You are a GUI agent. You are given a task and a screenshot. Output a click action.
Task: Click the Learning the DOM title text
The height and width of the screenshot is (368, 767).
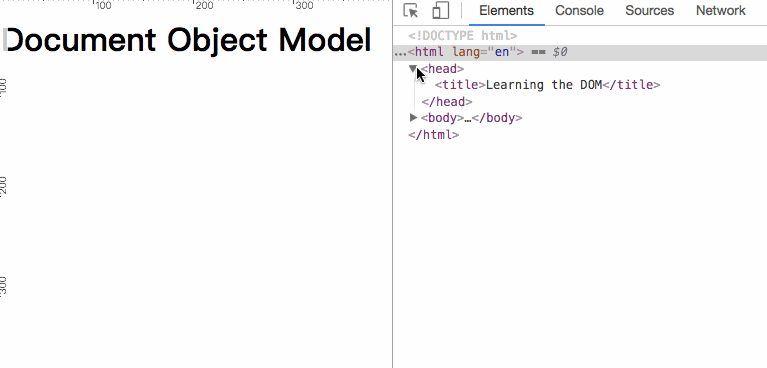[x=544, y=85]
